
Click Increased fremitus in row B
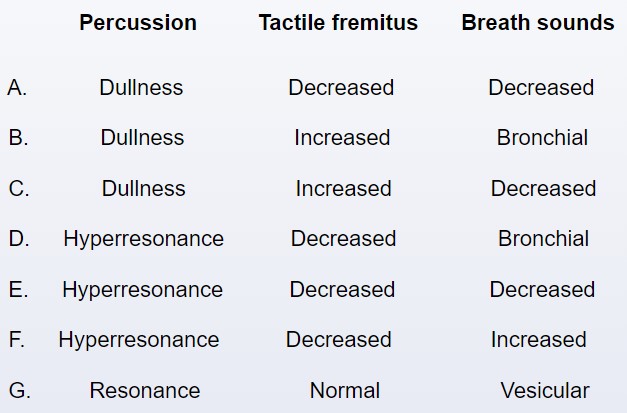342,138
